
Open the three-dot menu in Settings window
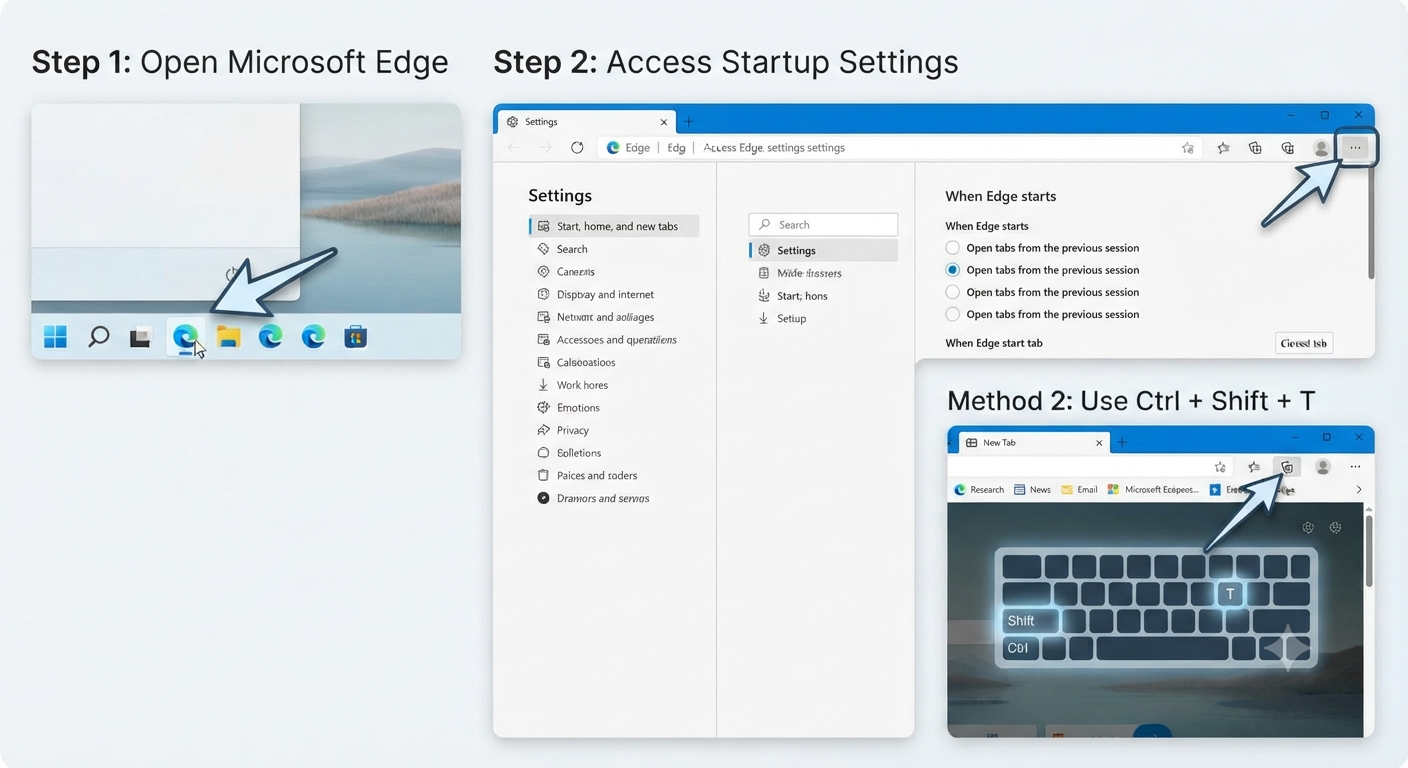[x=1355, y=148]
